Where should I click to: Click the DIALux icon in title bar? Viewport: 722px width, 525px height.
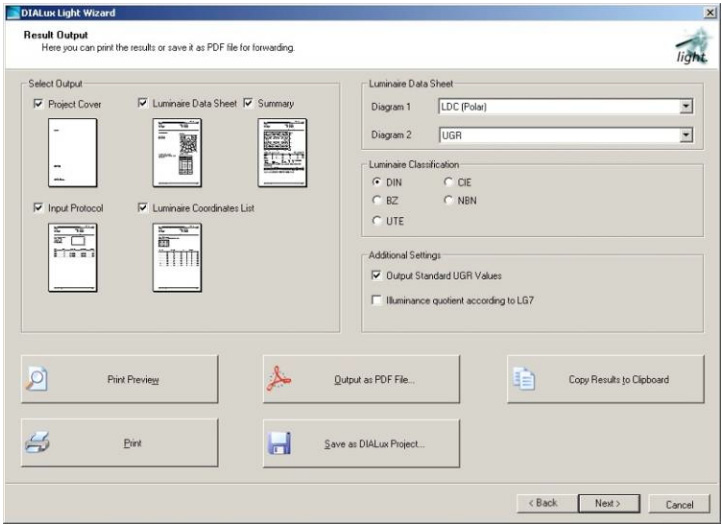(13, 13)
